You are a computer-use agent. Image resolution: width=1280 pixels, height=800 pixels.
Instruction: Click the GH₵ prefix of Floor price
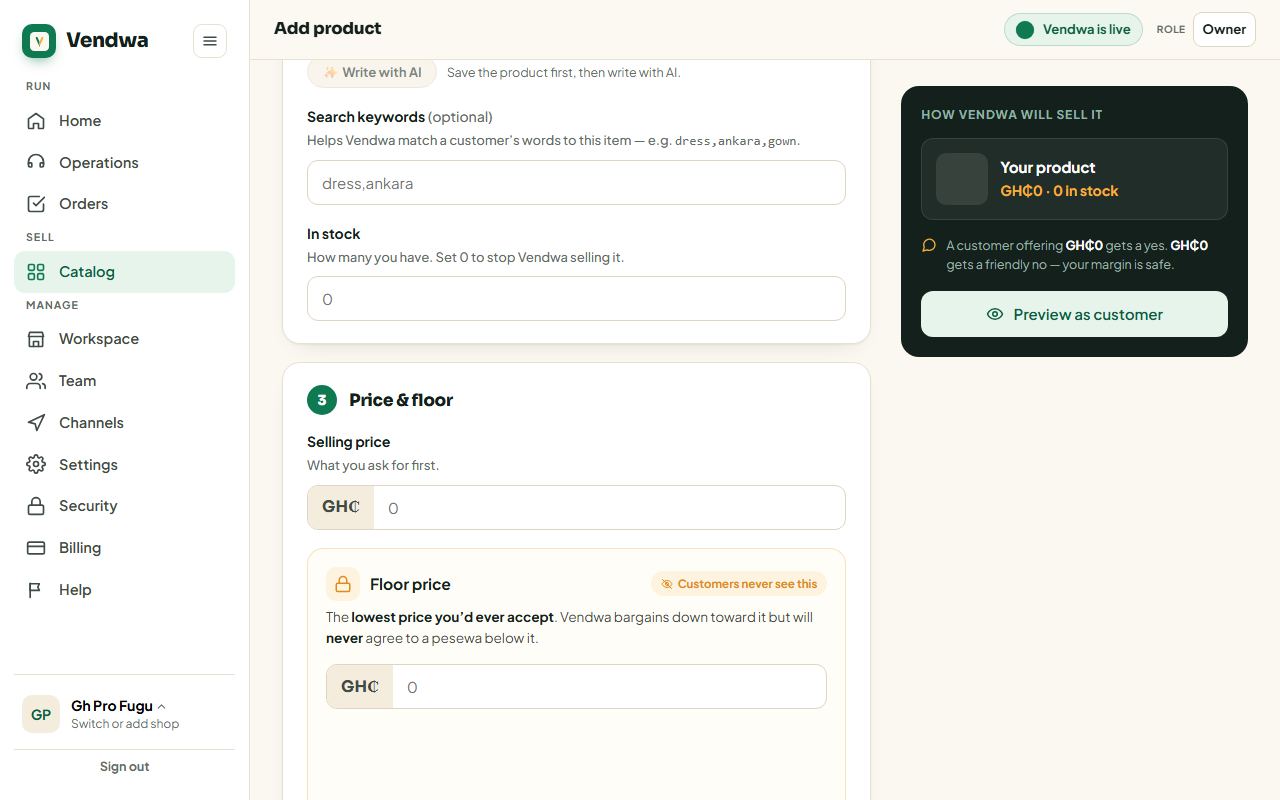coord(360,687)
